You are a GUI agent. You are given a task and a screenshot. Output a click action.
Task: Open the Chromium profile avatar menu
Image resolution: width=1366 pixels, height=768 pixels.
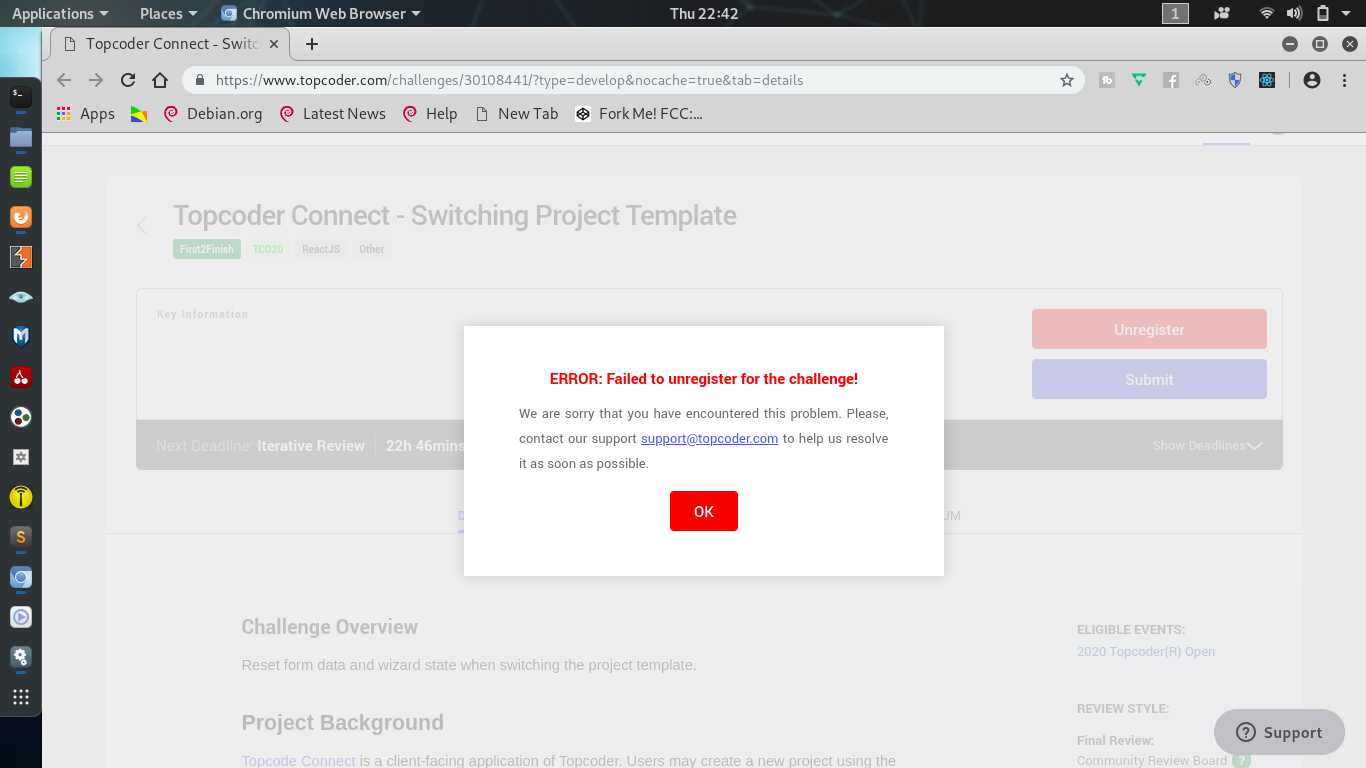(1312, 80)
